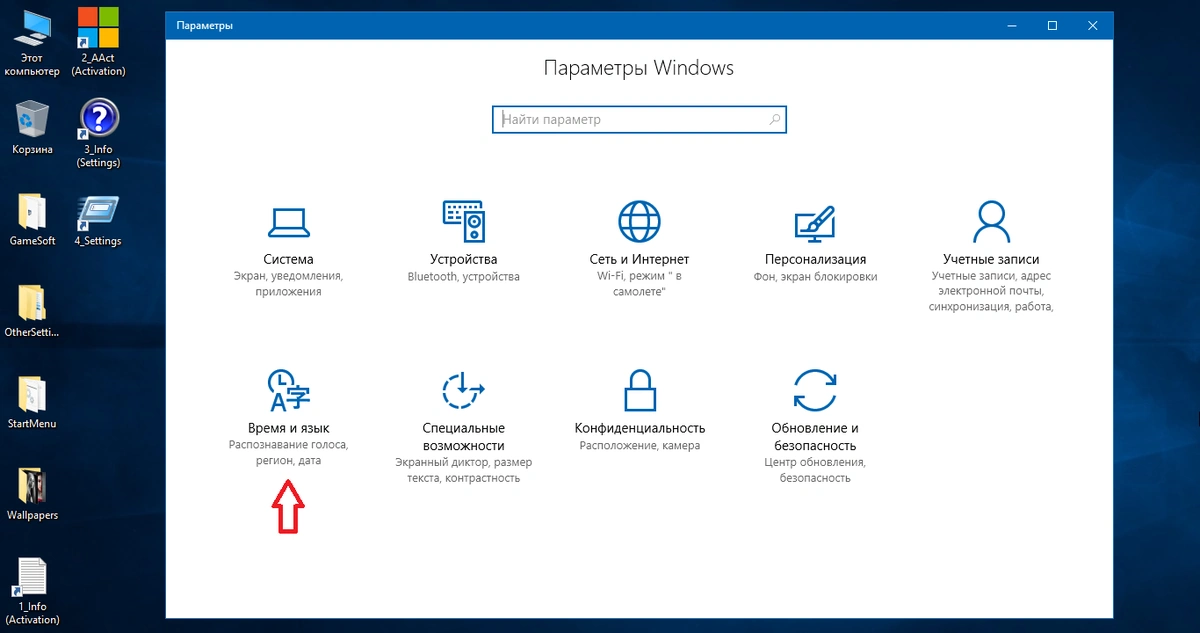Open the Сеть и Интернет globe icon
Screen dimensions: 1200x633
pos(639,221)
